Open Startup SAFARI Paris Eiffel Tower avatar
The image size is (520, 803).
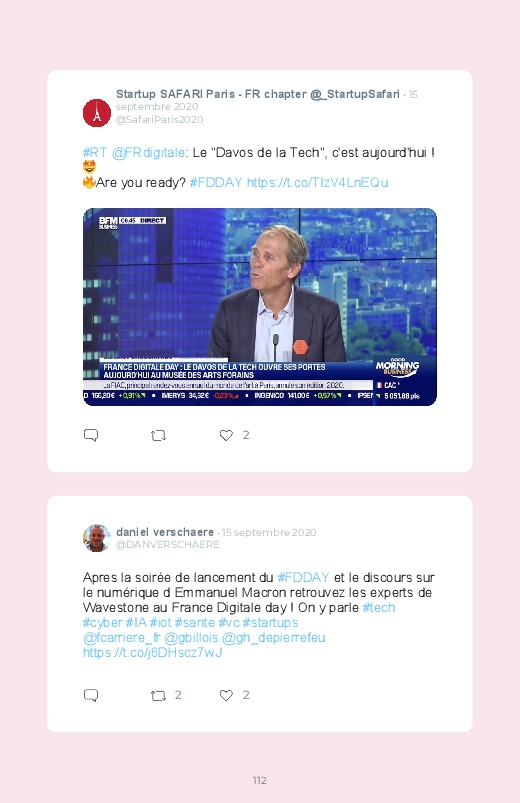tap(97, 113)
